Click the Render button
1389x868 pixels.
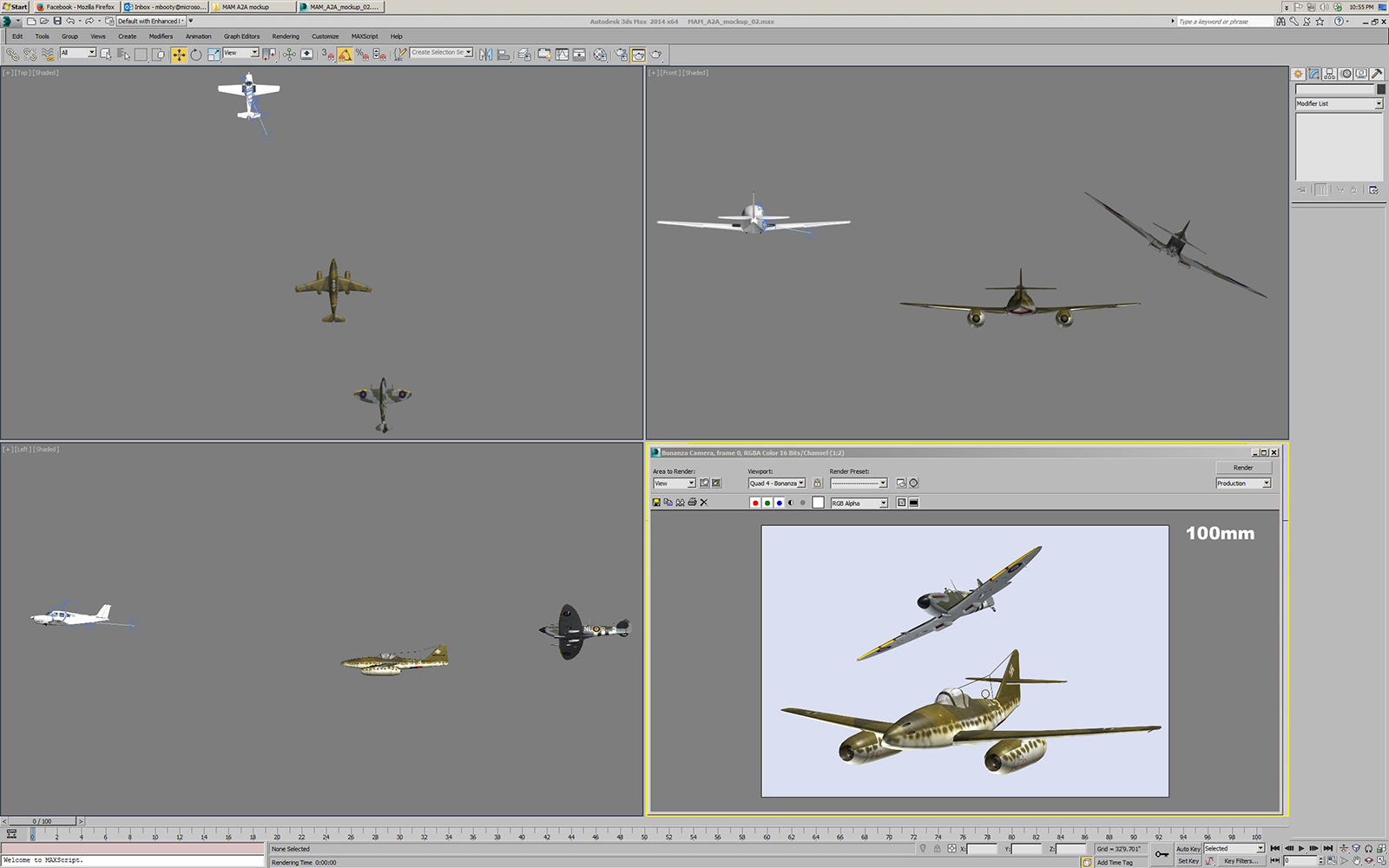point(1243,468)
